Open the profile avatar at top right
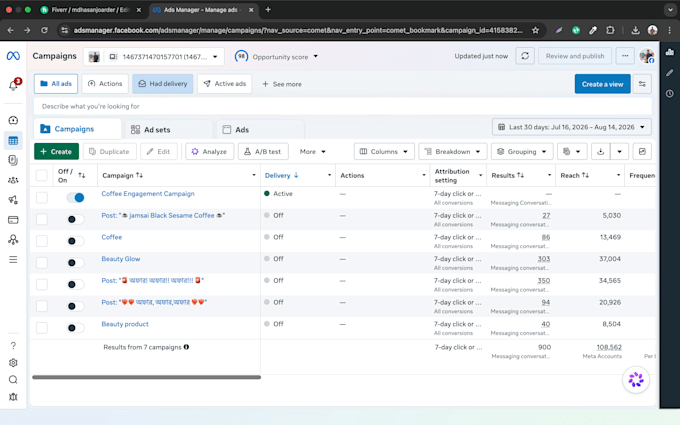680x425 pixels. coord(647,56)
